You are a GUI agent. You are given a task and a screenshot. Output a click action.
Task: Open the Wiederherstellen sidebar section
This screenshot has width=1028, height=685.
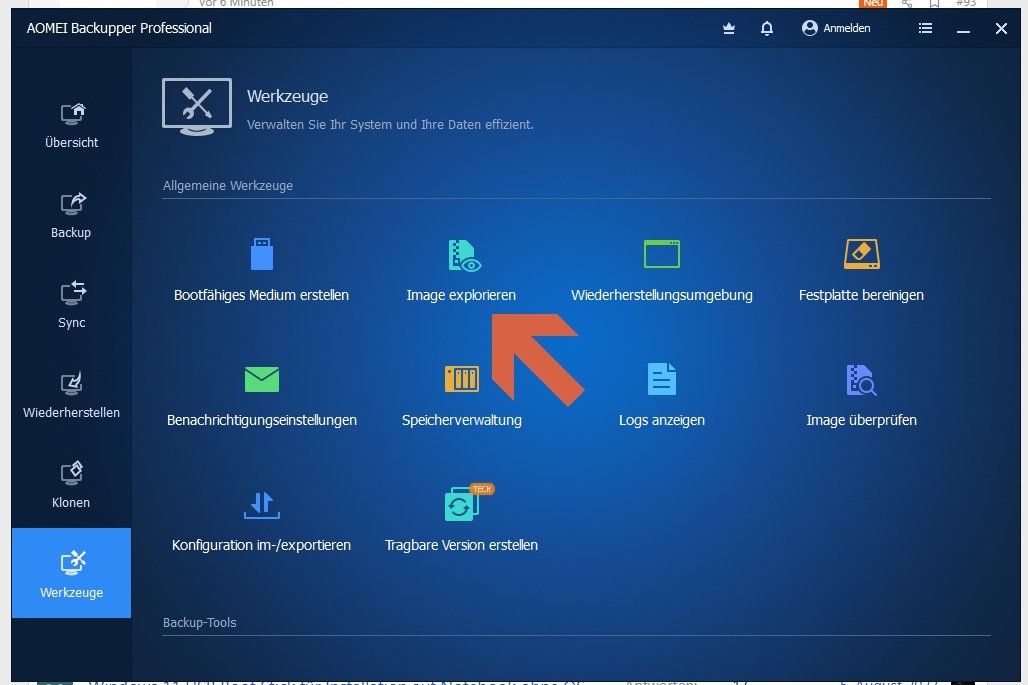(71, 396)
